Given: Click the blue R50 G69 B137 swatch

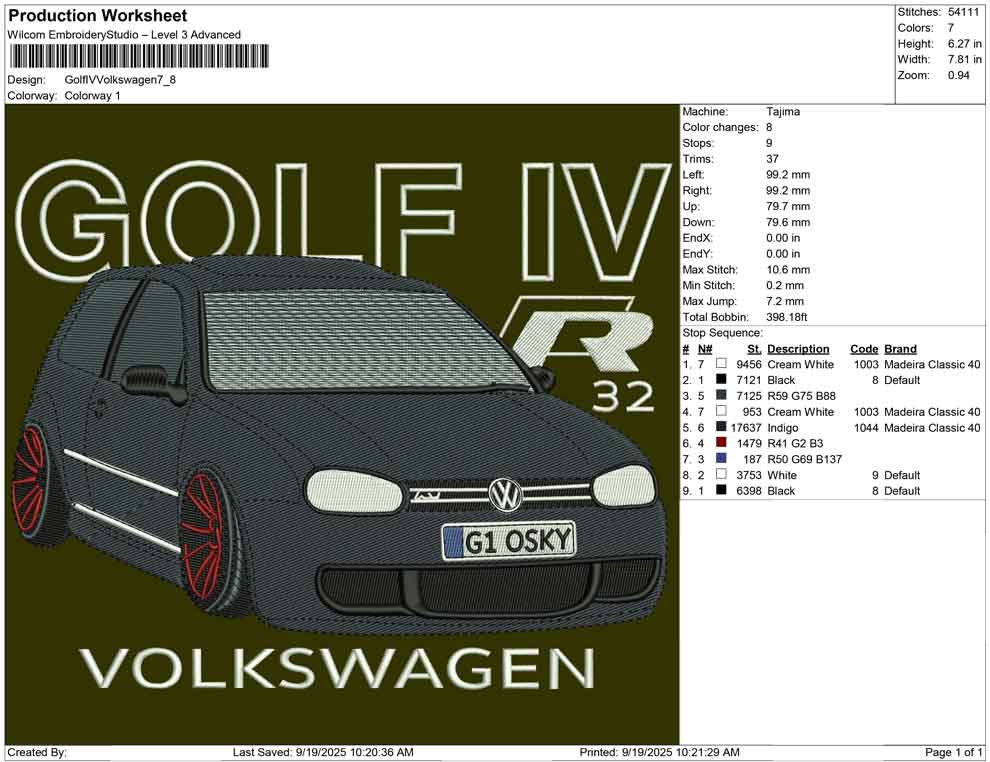Looking at the screenshot, I should coord(721,458).
